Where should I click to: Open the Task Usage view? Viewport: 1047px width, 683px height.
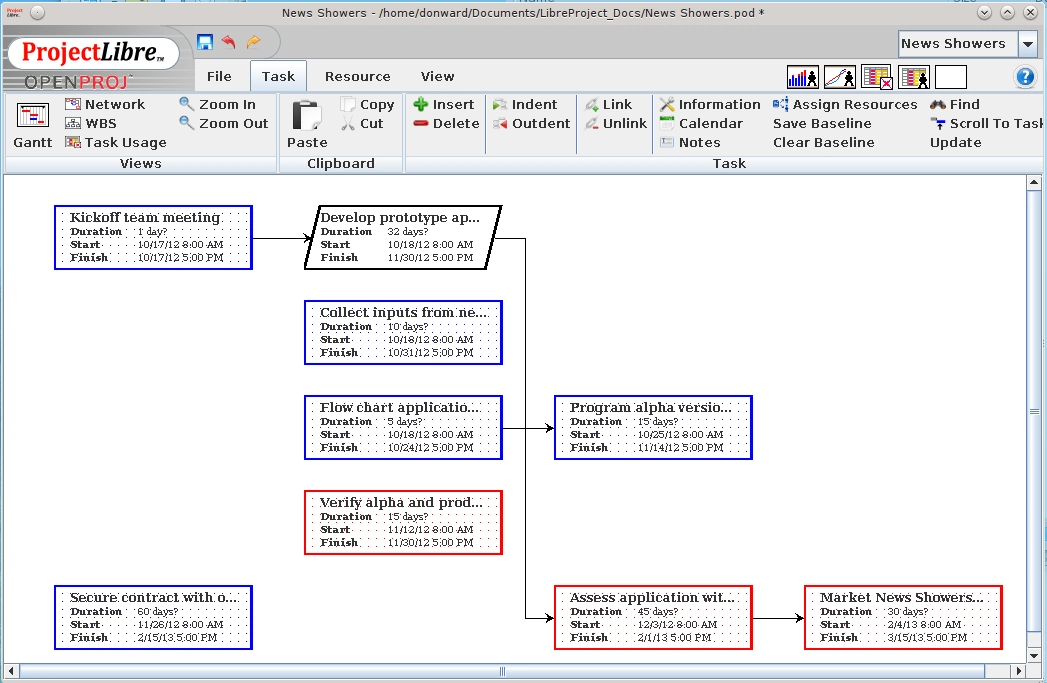point(116,142)
